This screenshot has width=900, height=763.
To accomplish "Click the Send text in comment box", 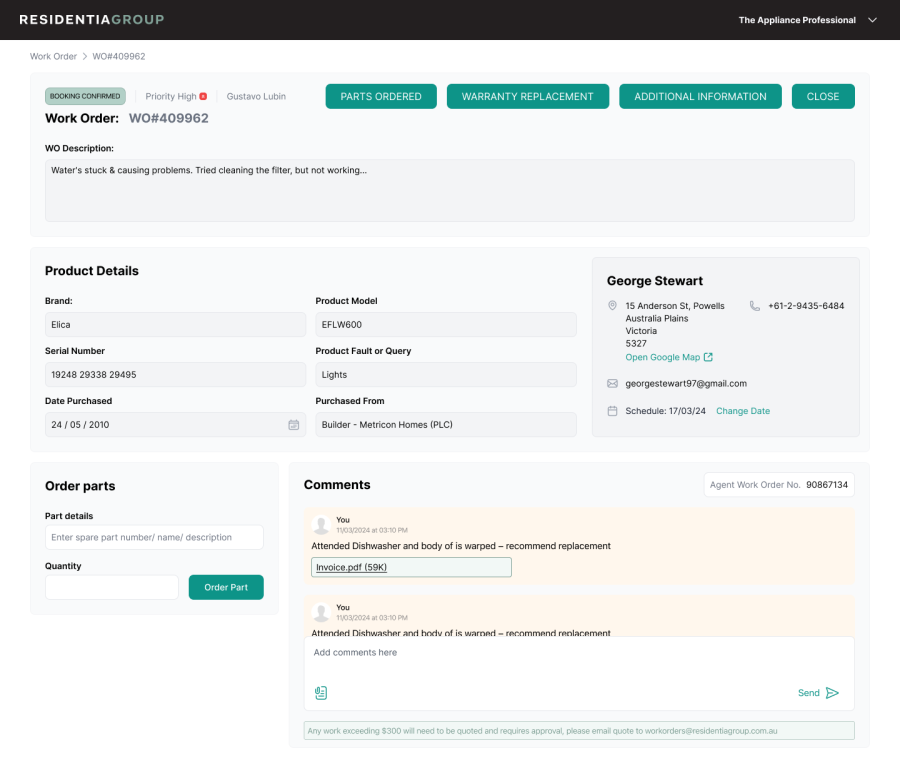I will tap(809, 693).
